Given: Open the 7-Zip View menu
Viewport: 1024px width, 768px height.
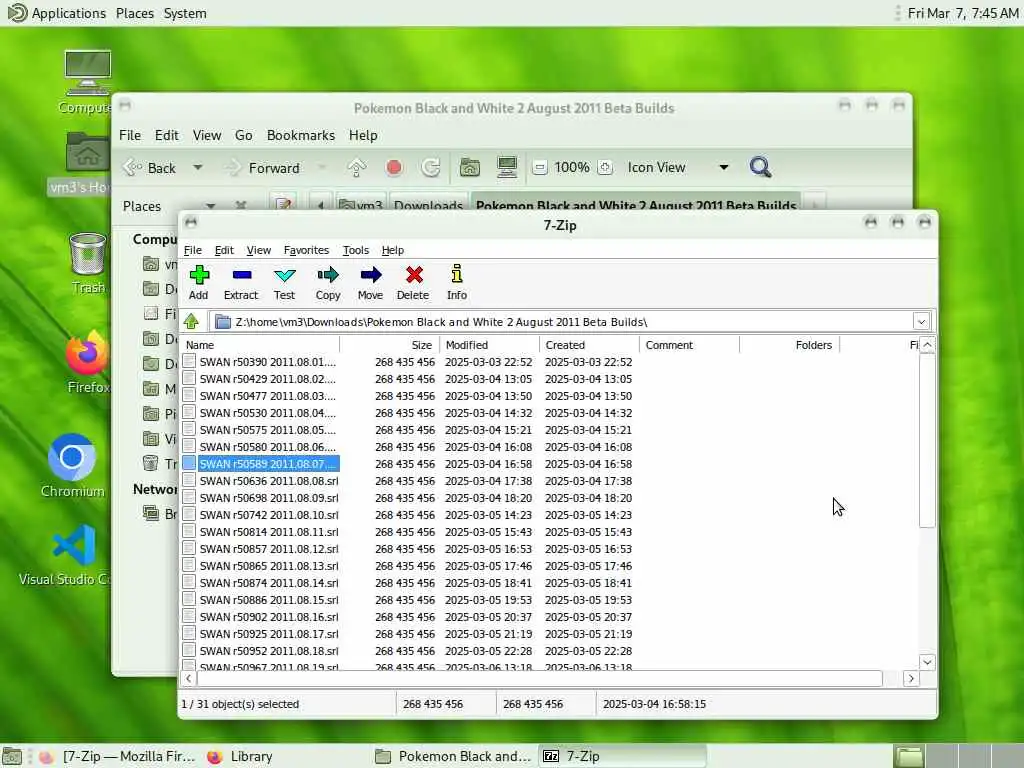Looking at the screenshot, I should coord(259,250).
